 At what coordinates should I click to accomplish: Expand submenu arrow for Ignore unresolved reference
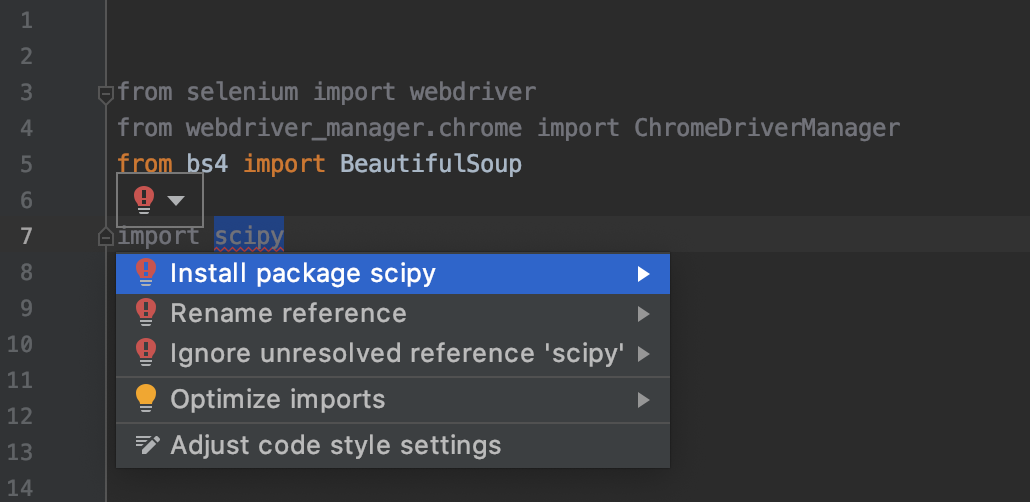644,354
